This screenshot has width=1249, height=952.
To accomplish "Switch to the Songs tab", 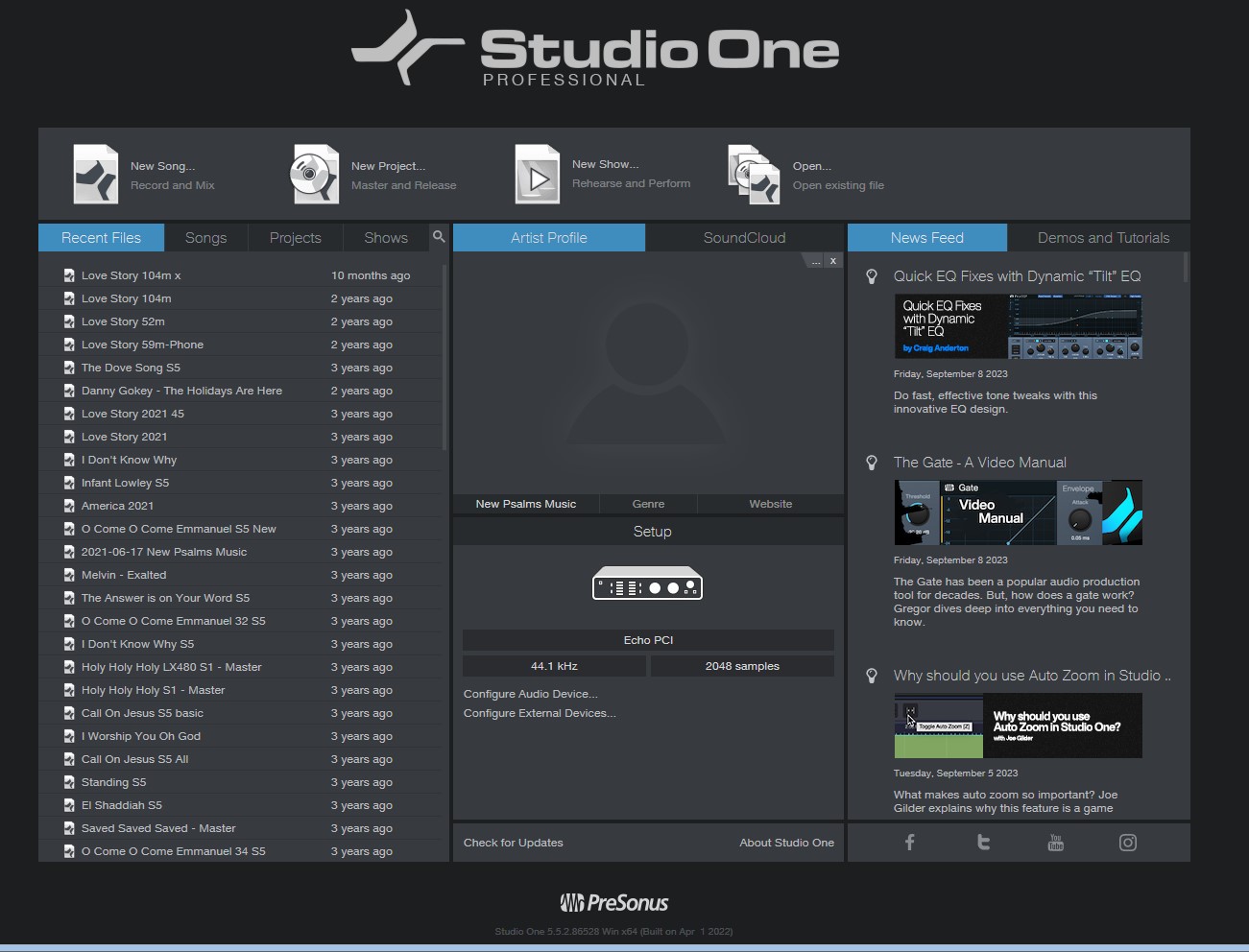I will pyautogui.click(x=206, y=237).
